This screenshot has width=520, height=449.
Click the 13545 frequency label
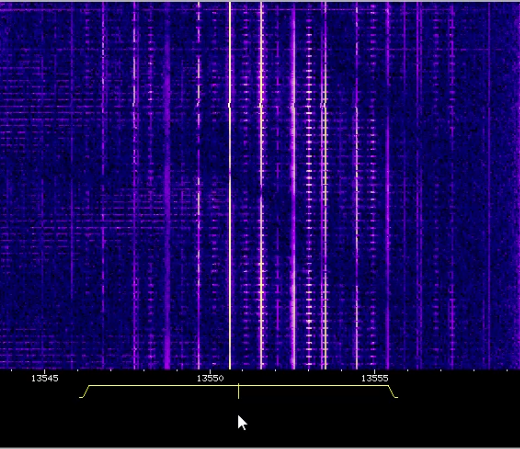click(45, 378)
